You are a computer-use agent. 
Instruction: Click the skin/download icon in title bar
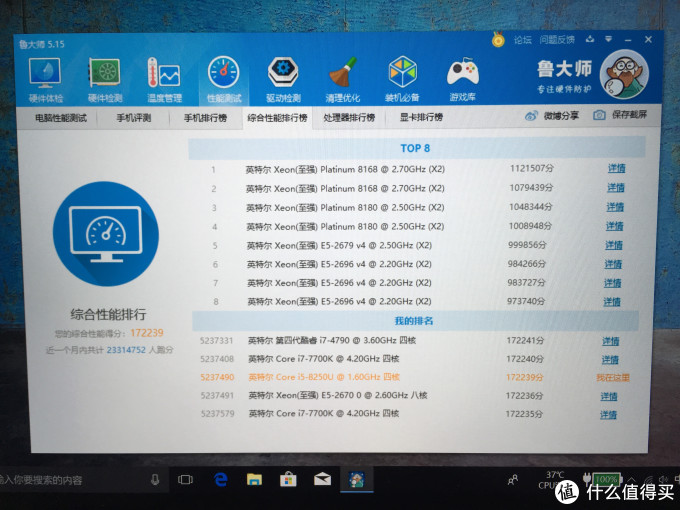tap(589, 39)
